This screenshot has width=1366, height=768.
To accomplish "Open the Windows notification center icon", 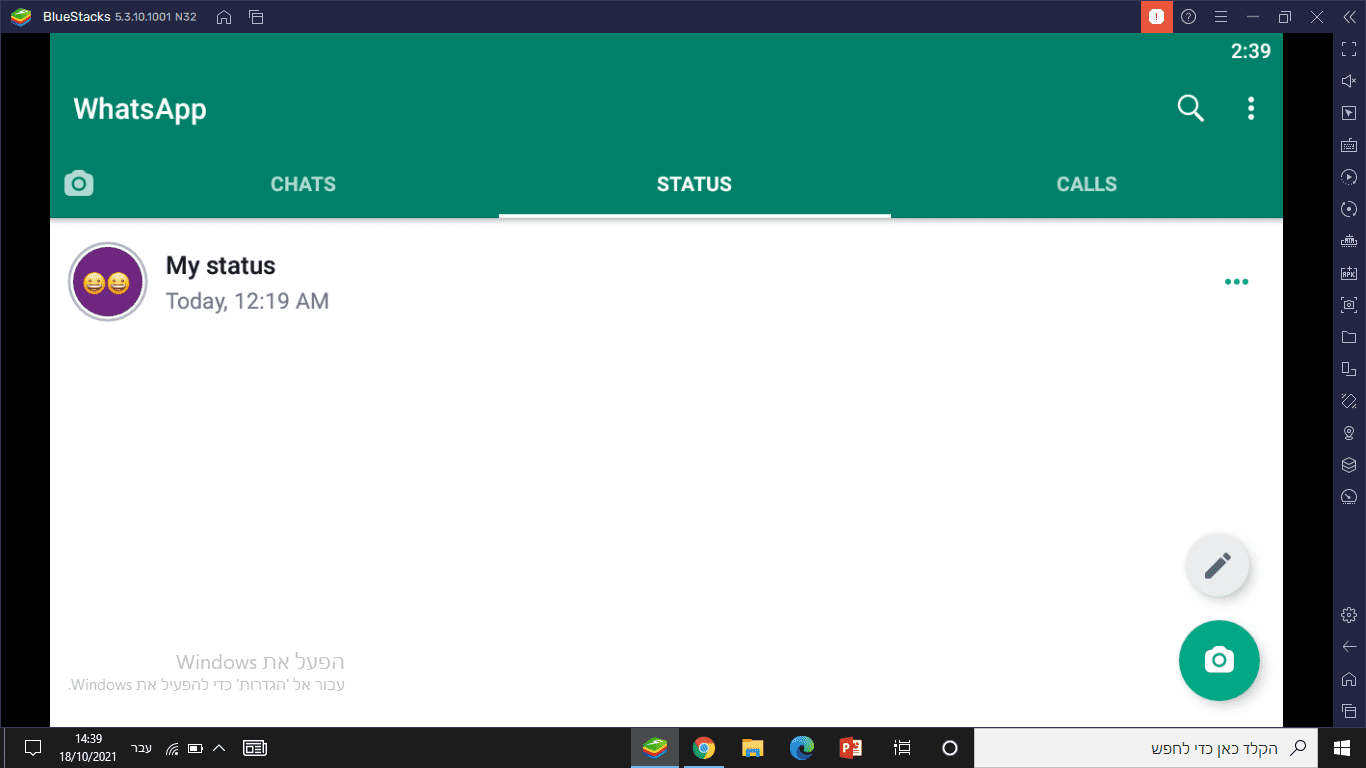I will point(32,748).
